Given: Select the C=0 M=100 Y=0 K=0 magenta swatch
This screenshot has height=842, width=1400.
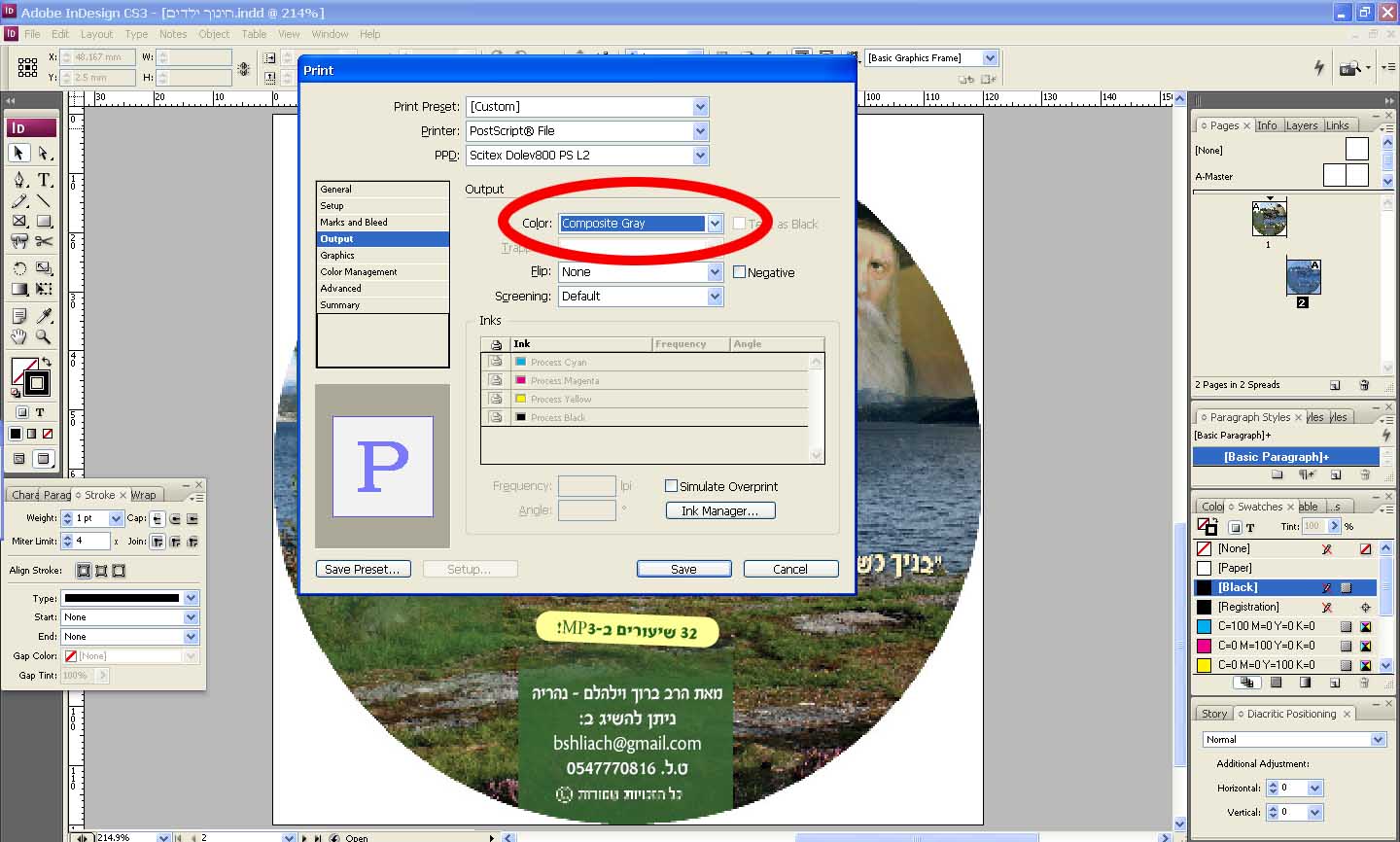Looking at the screenshot, I should click(1284, 646).
